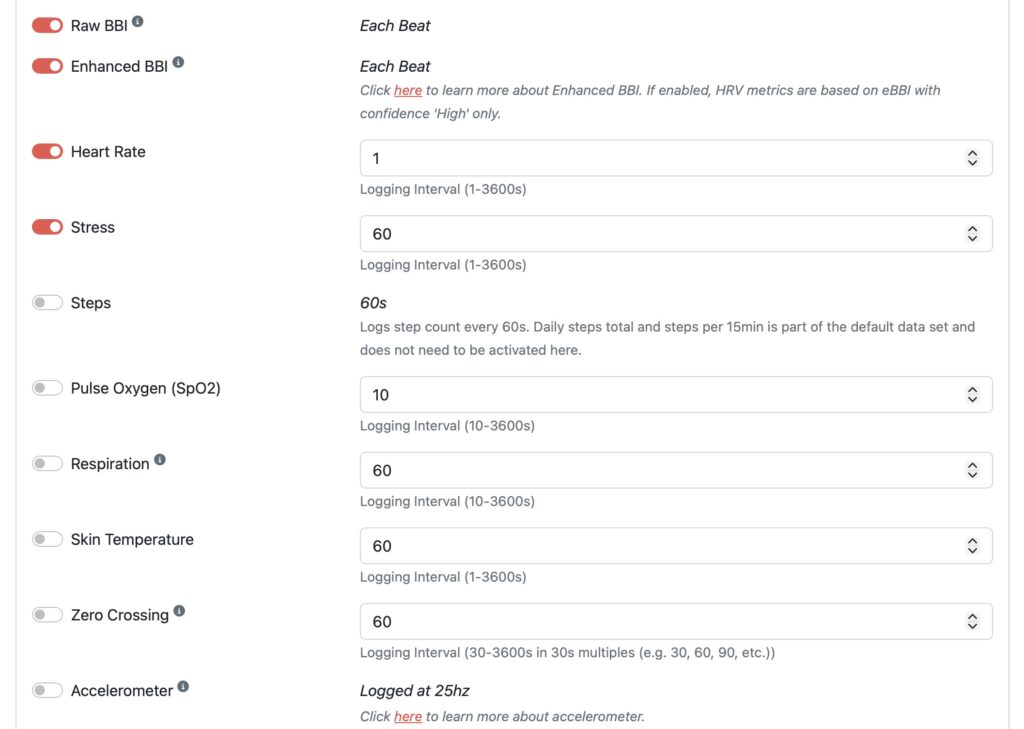Click the Respiration info icon
This screenshot has height=729, width=1024.
point(160,460)
